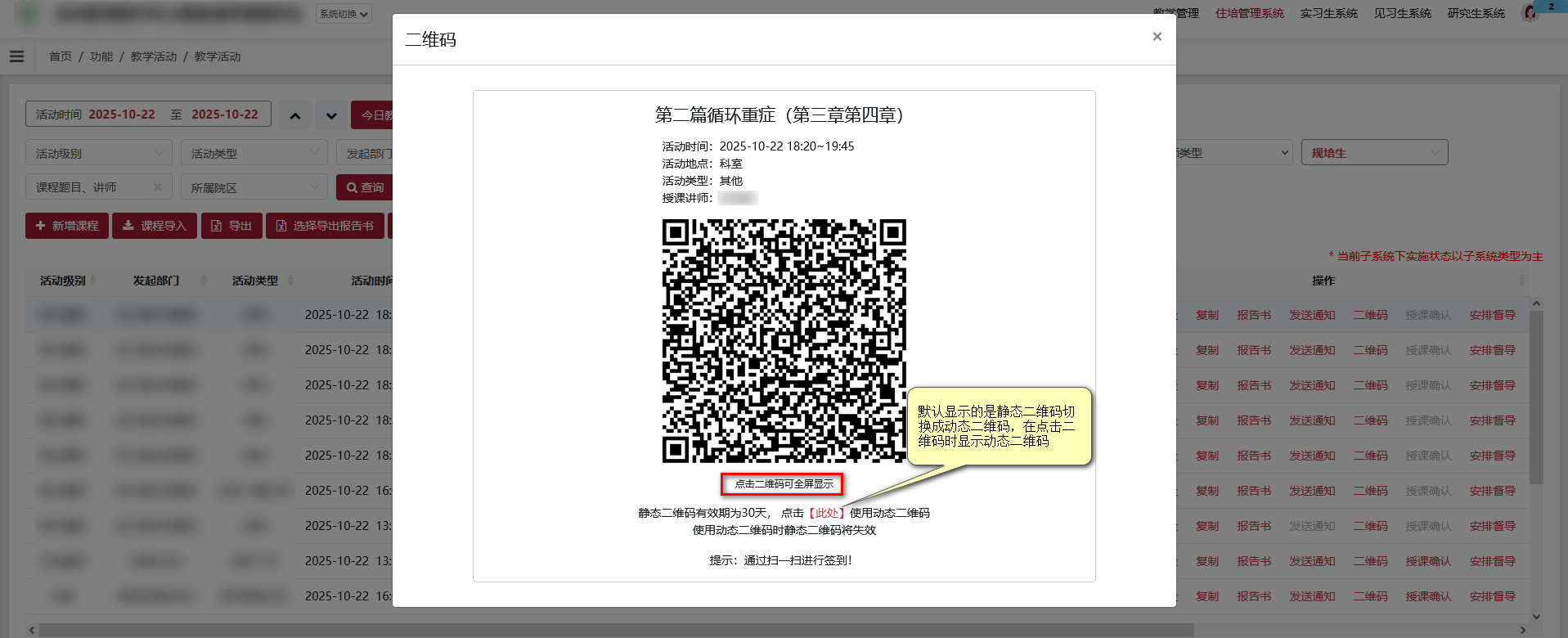The width and height of the screenshot is (1568, 638).
Task: Open 报告书 in the first table row
Action: (x=1254, y=315)
